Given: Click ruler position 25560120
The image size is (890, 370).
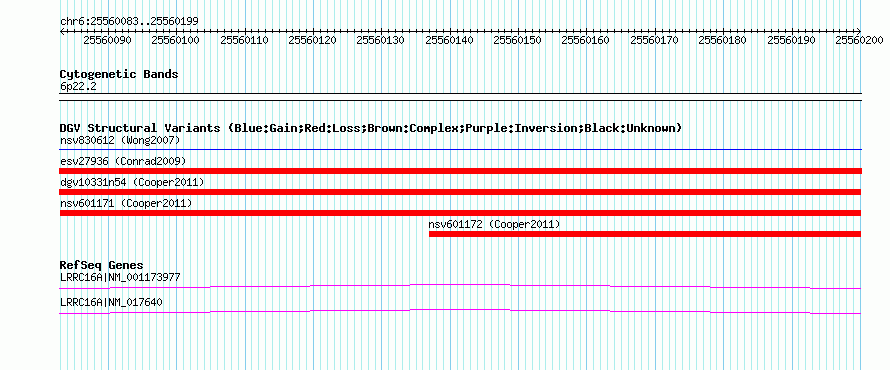Looking at the screenshot, I should [312, 40].
